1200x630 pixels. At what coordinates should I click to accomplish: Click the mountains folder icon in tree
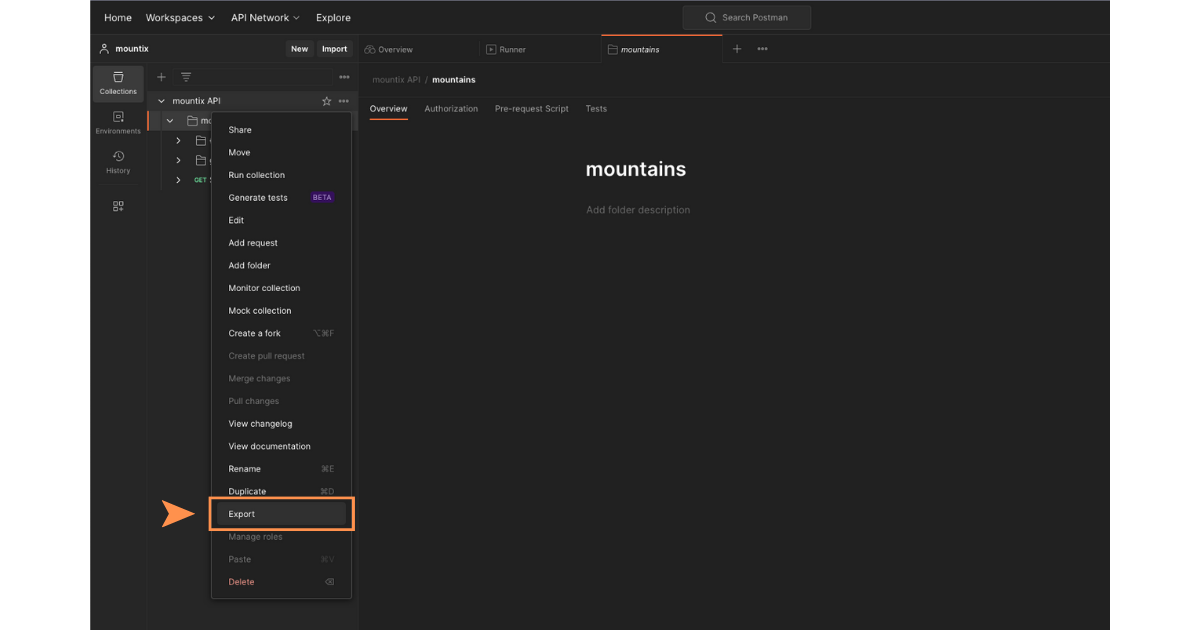click(190, 121)
